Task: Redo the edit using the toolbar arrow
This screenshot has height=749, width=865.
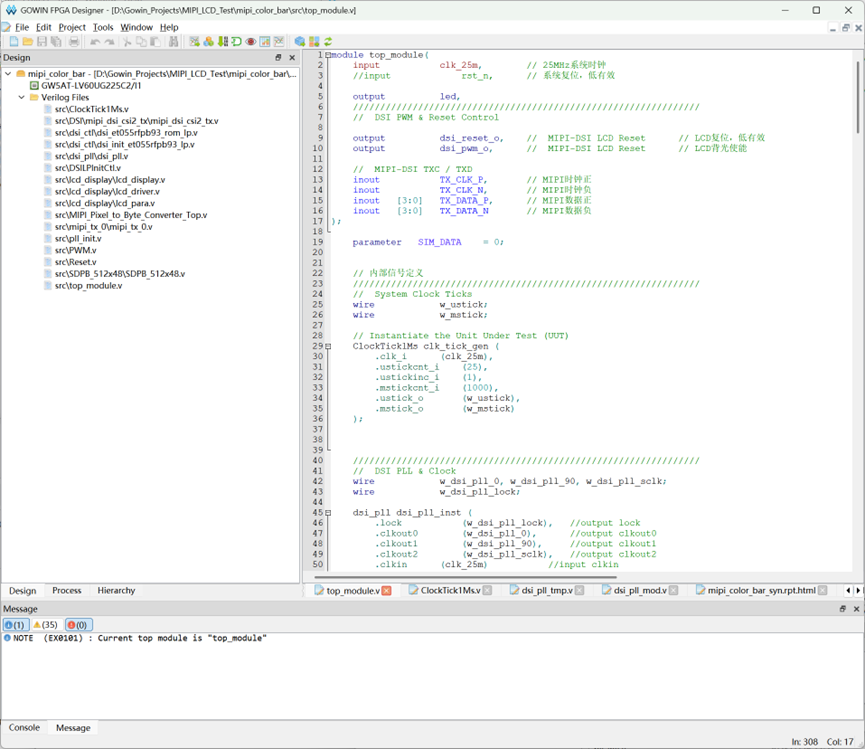Action: 109,42
